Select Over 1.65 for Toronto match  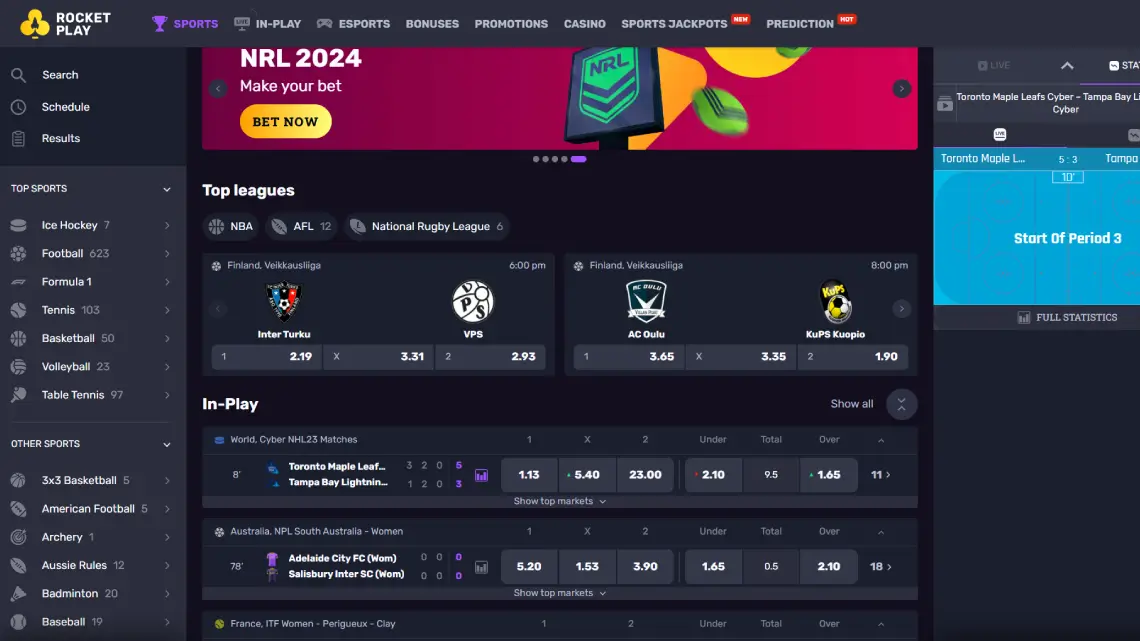pos(829,475)
